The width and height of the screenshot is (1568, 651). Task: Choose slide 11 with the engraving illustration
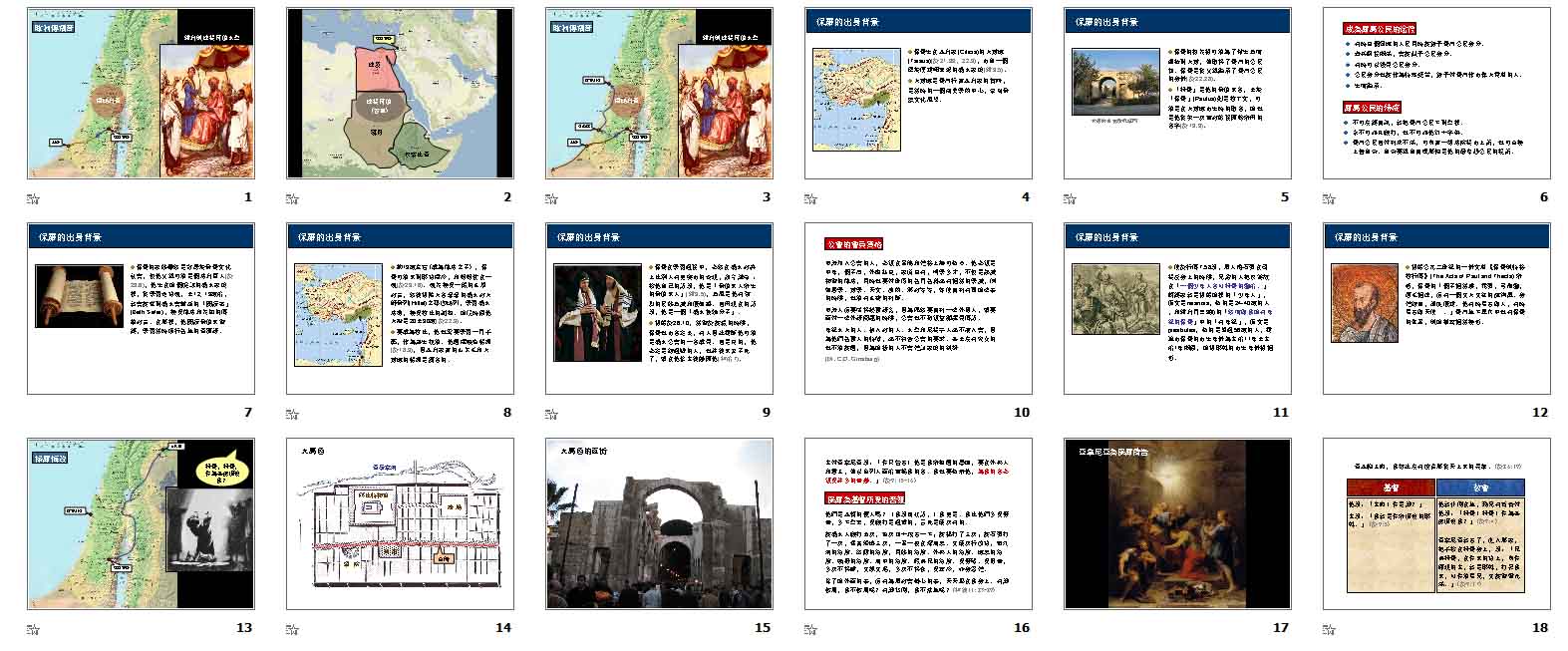(x=1177, y=309)
